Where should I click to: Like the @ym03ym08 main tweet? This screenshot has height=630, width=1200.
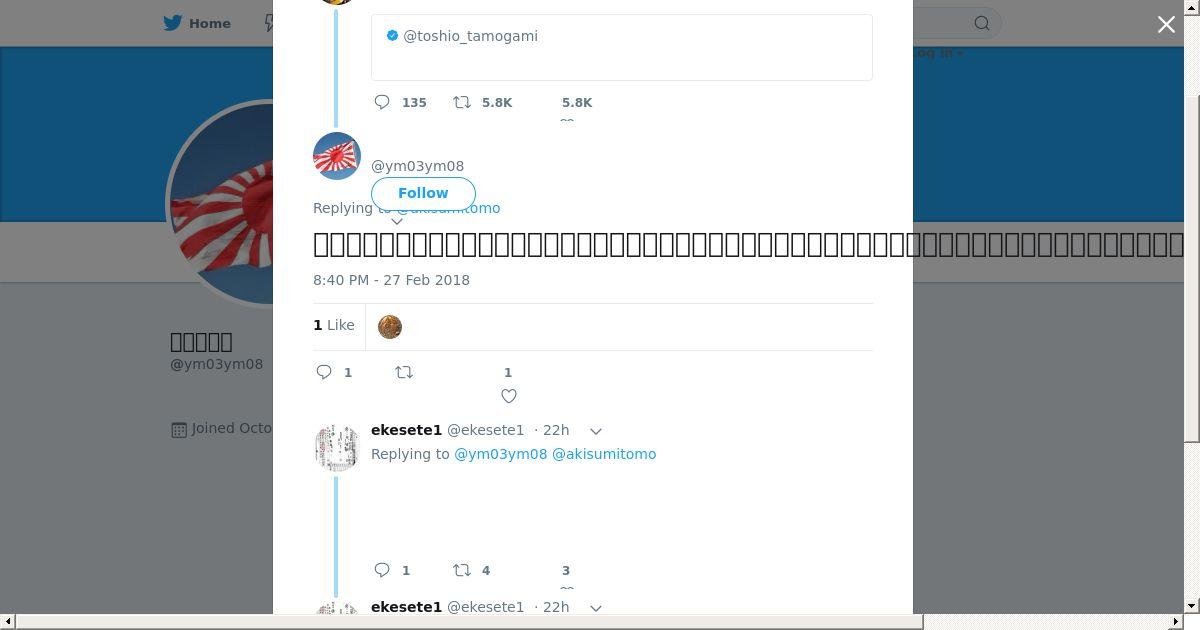(x=508, y=396)
